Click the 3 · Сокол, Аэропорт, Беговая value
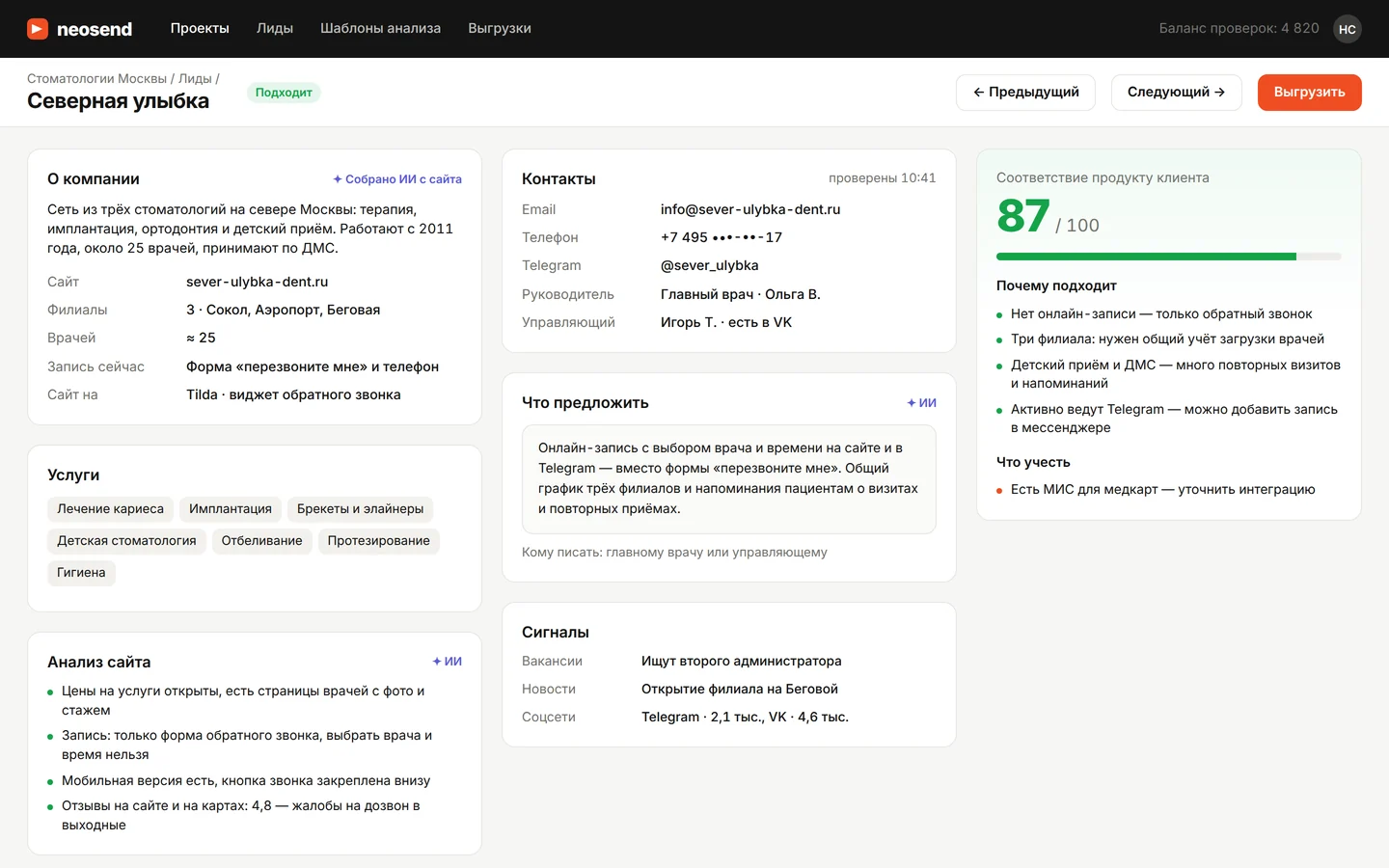 tap(284, 310)
